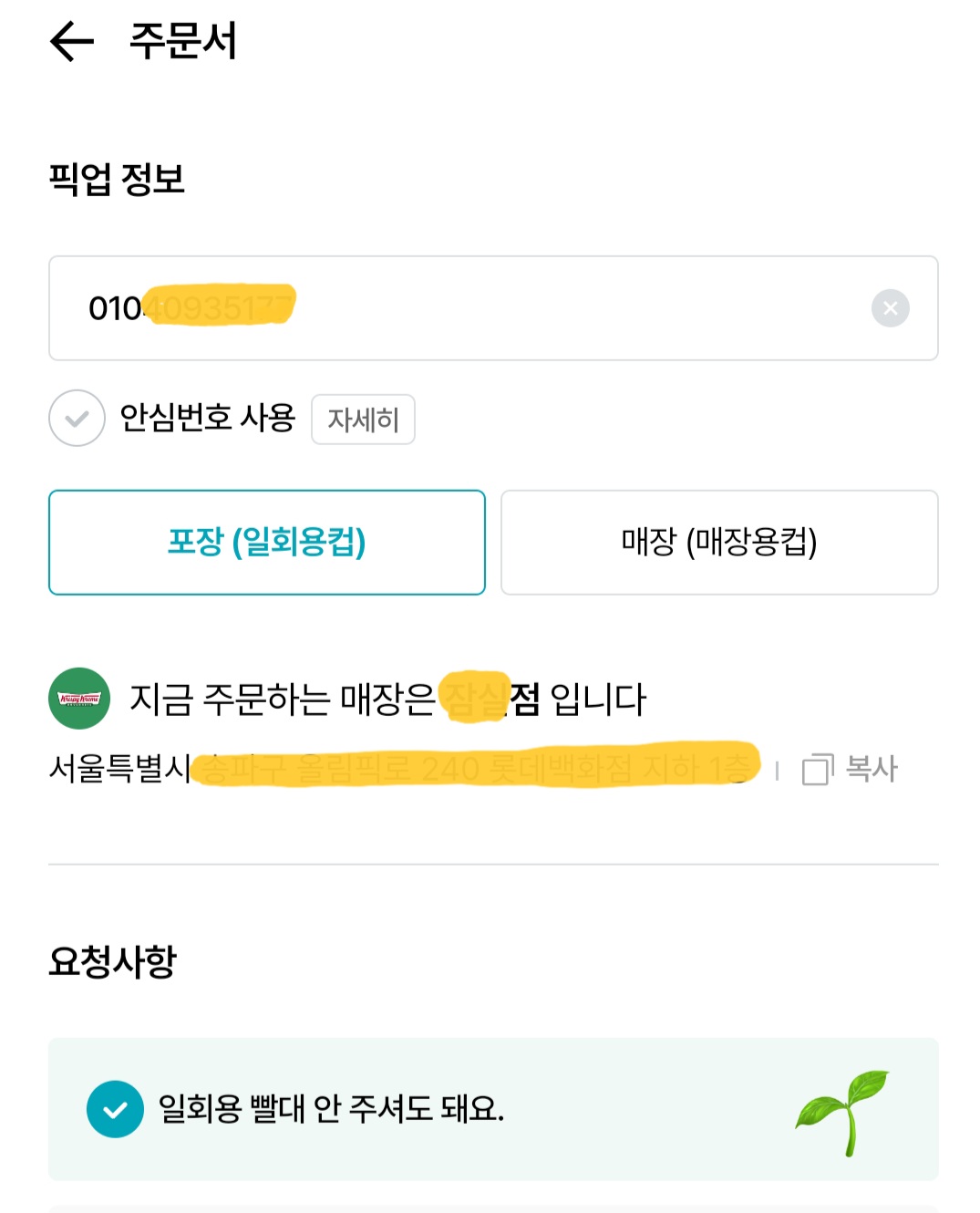The image size is (980, 1213).
Task: Tap the 주문서 page title
Action: click(183, 41)
